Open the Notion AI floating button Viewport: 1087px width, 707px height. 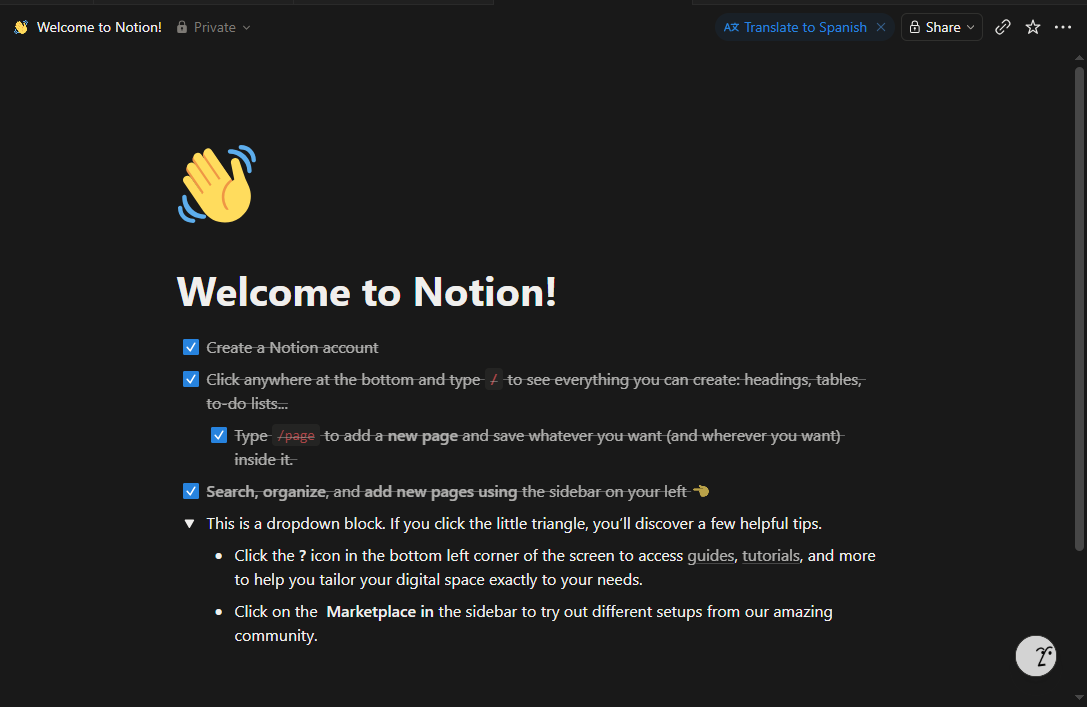pos(1036,656)
